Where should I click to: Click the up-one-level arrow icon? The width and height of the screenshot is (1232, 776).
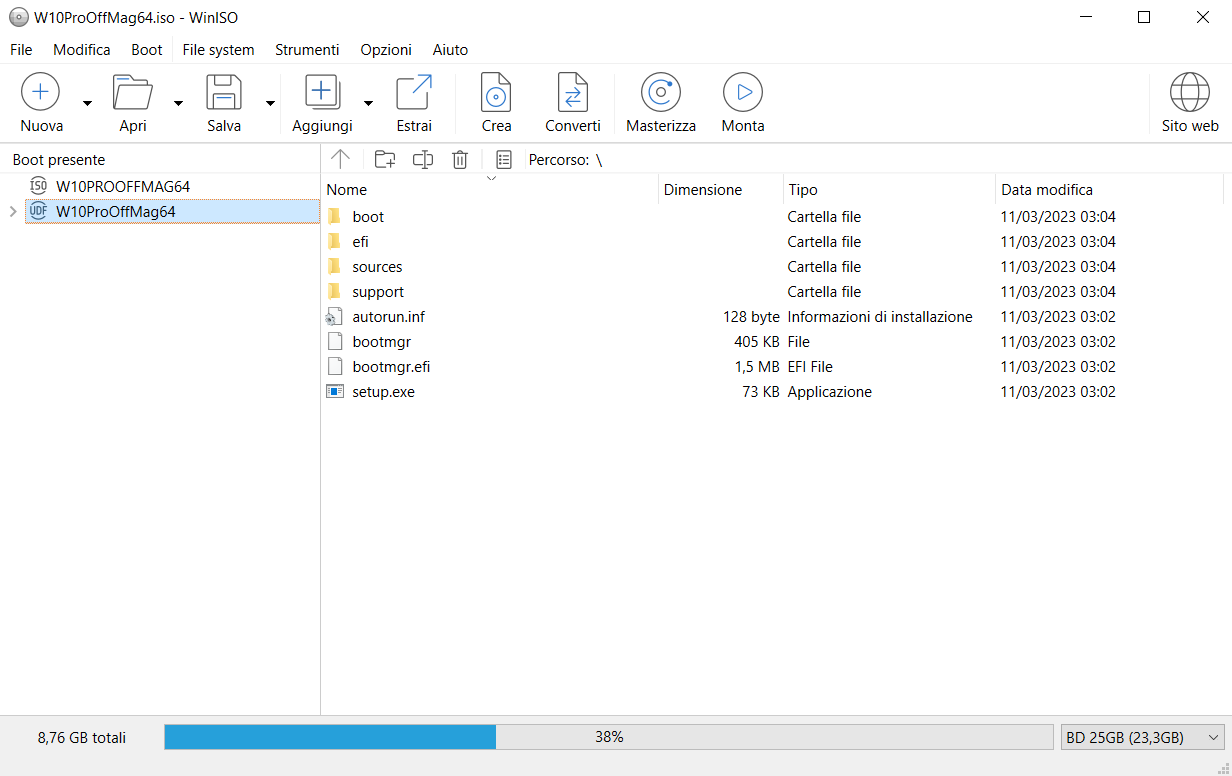click(340, 159)
